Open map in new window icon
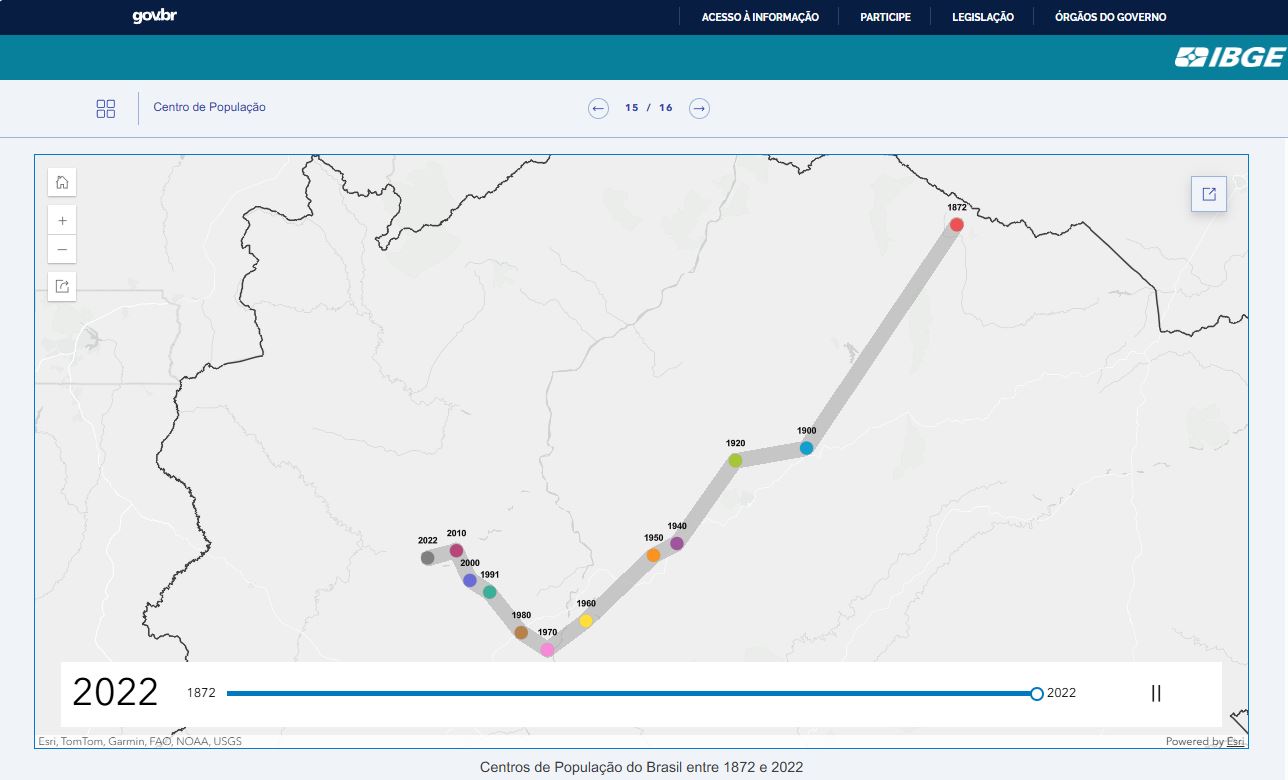The image size is (1288, 780). [x=1208, y=194]
